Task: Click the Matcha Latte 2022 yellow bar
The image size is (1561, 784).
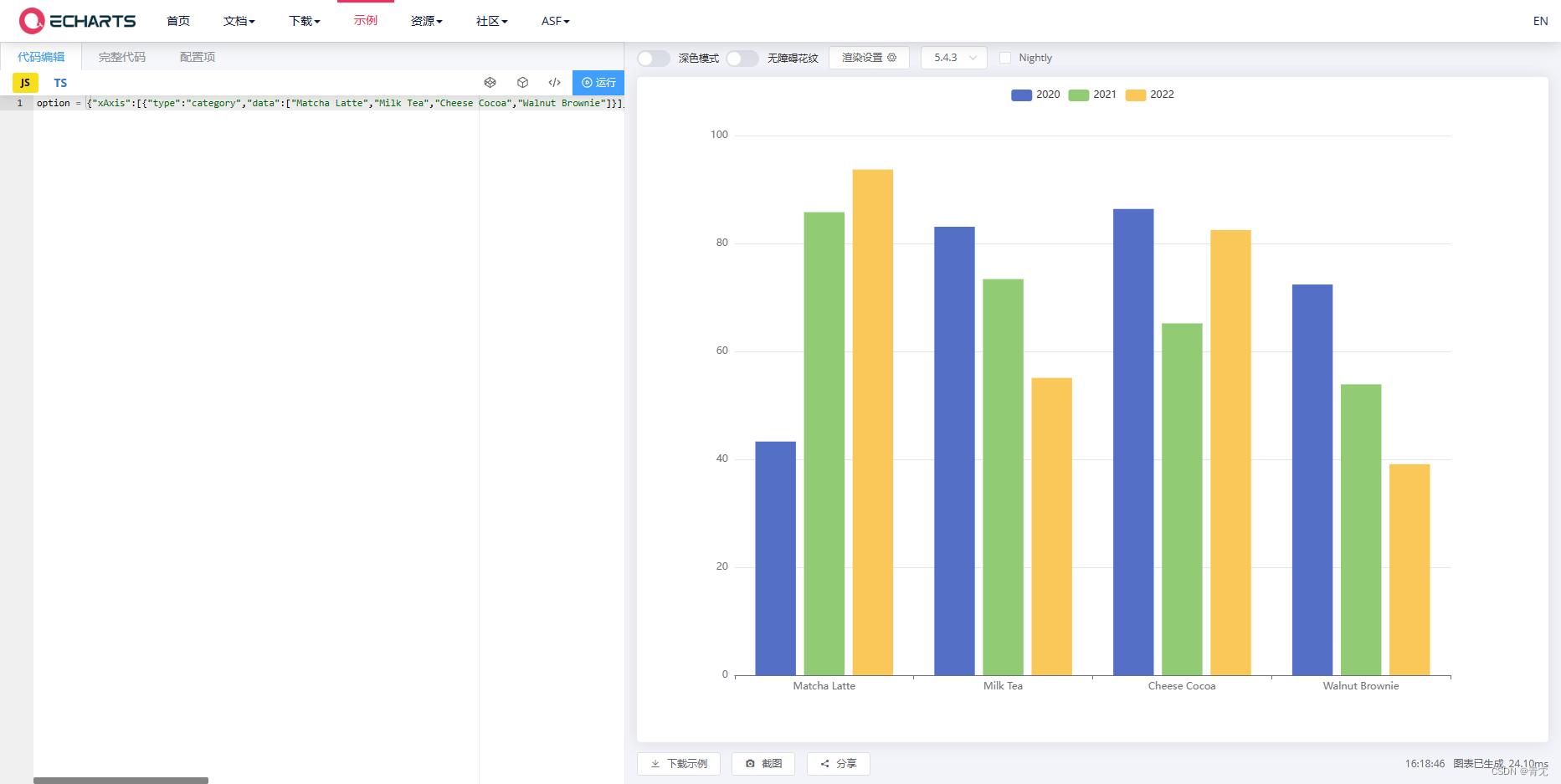Action: pos(873,423)
